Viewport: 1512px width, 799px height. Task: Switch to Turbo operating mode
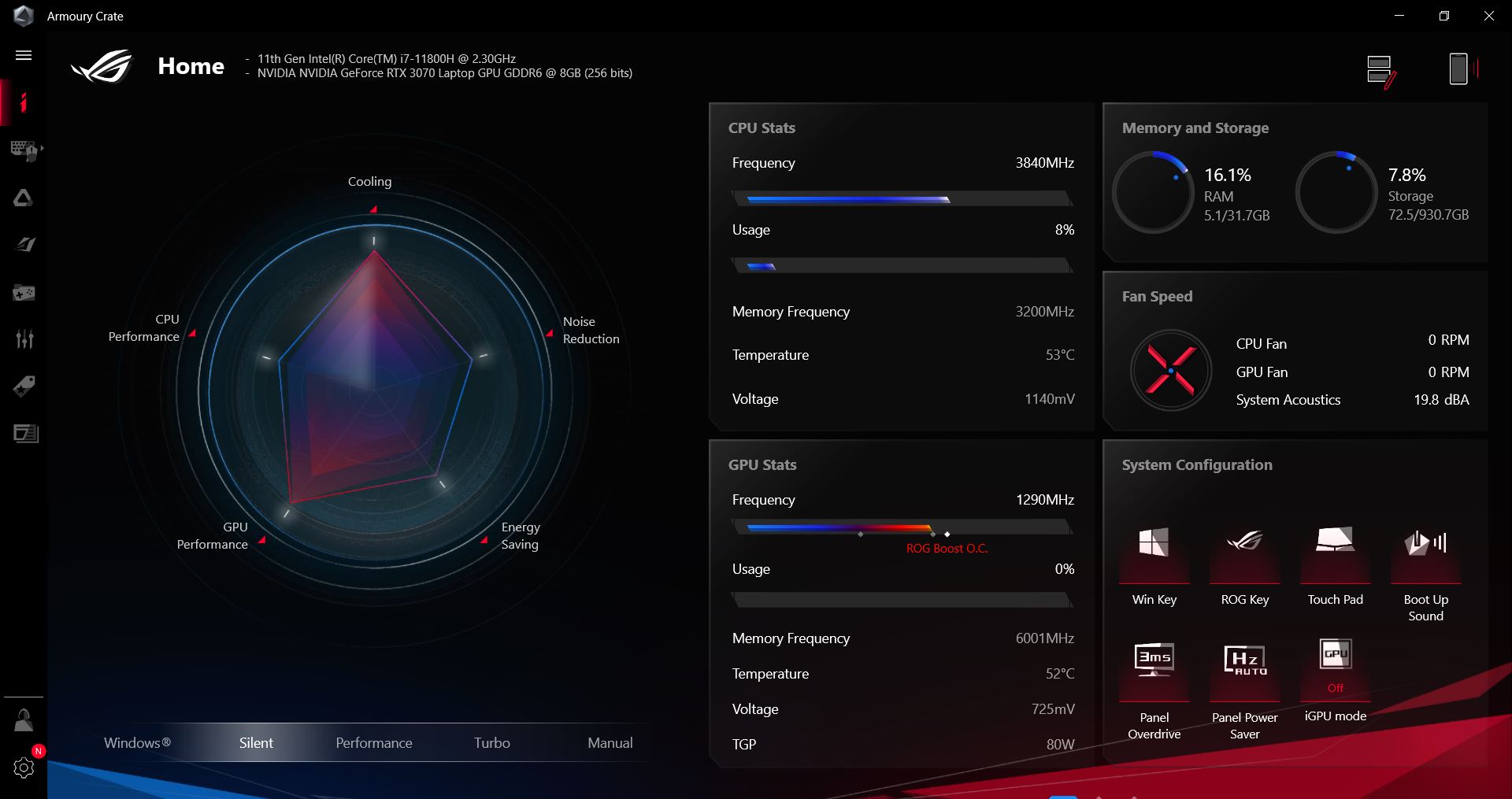491,742
